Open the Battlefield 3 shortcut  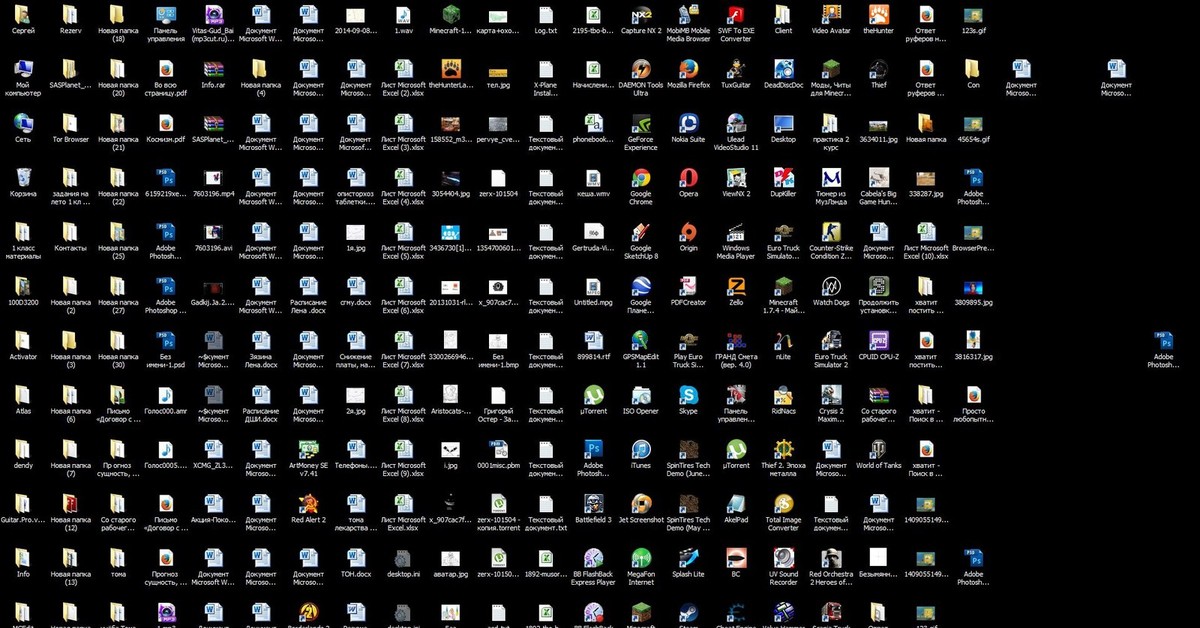point(594,503)
